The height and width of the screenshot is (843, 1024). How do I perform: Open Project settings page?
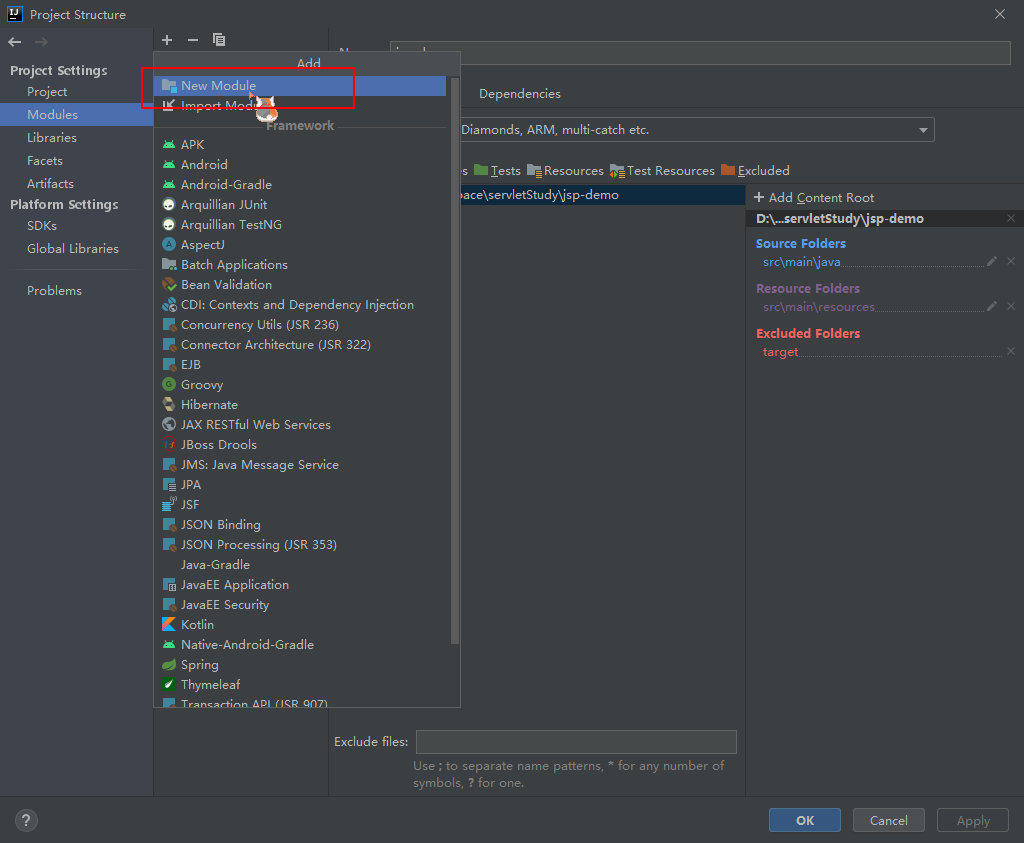pos(76,91)
